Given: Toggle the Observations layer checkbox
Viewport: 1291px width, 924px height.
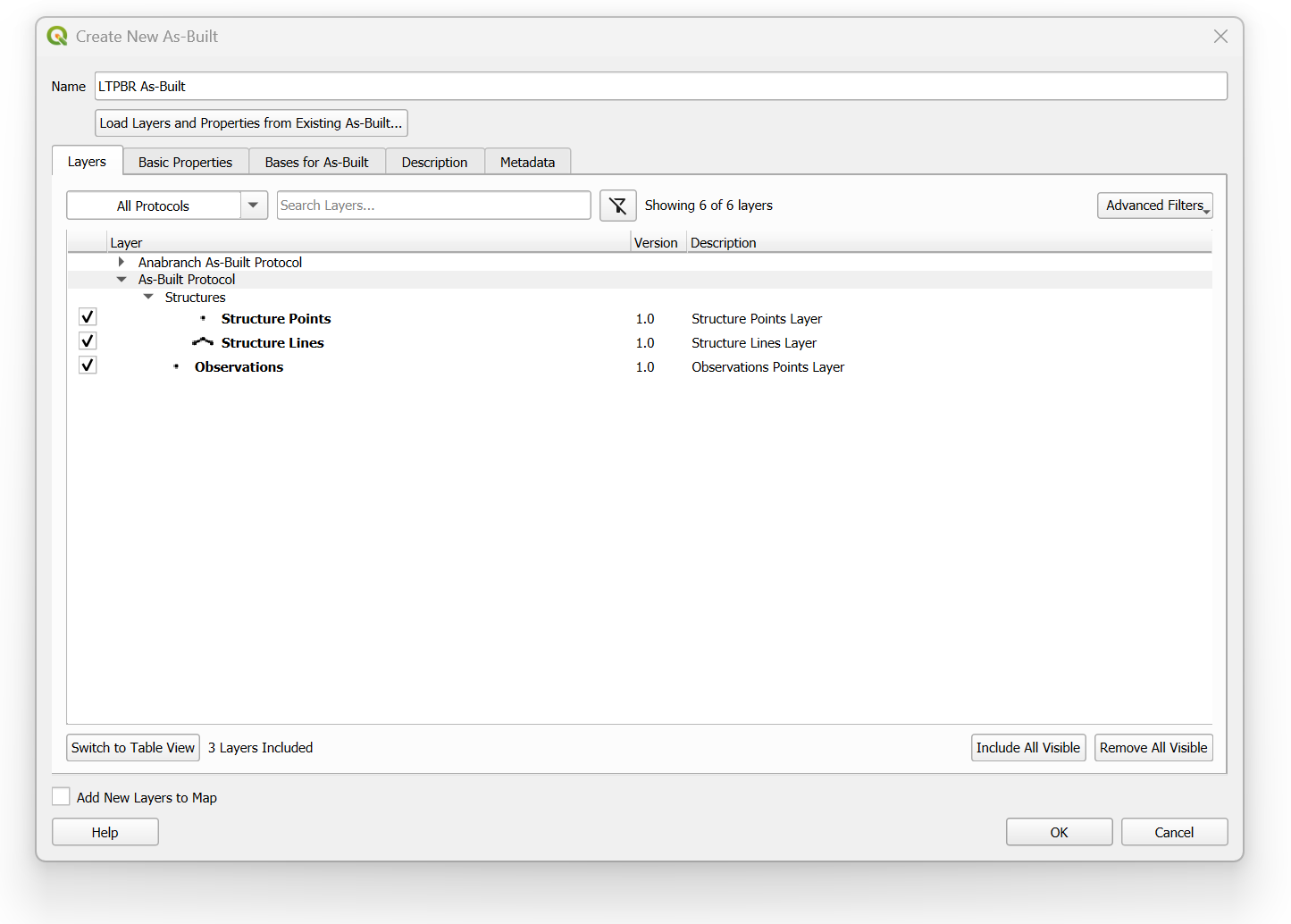Looking at the screenshot, I should click(88, 365).
